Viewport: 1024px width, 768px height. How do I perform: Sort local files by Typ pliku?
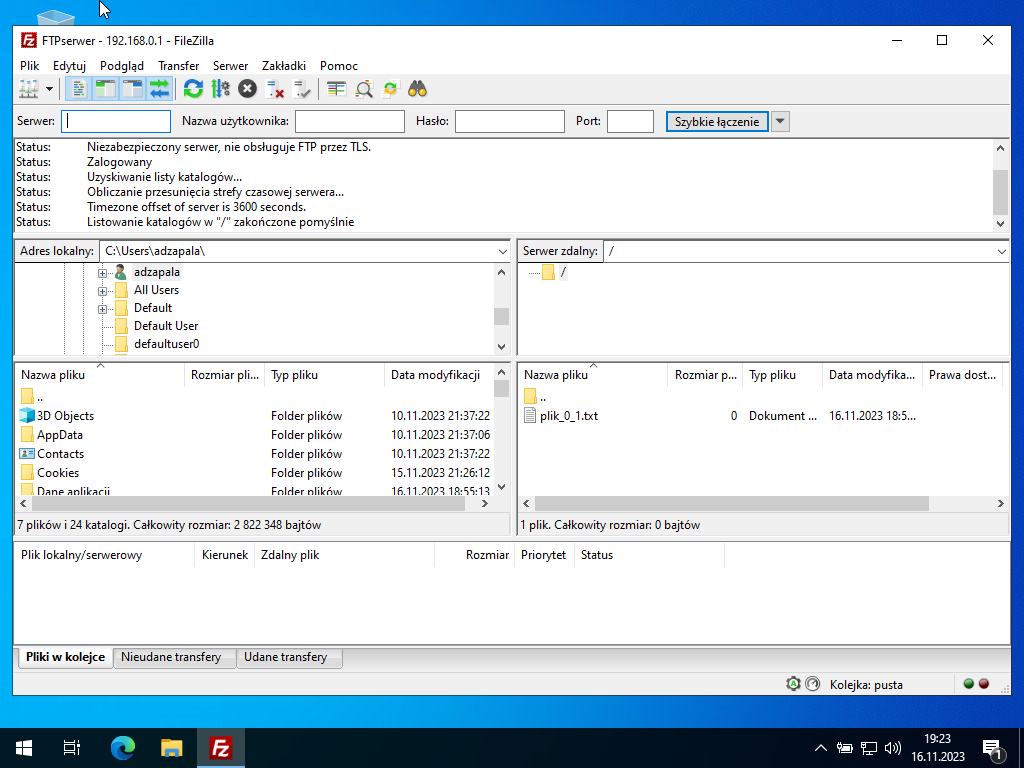(324, 375)
